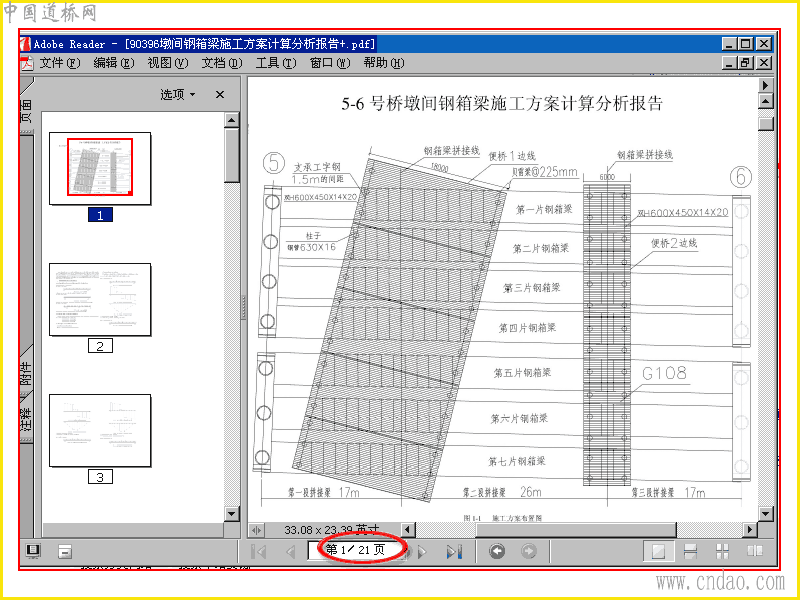Click the previous view round arrow
Viewport: 800px width, 600px height.
497,551
